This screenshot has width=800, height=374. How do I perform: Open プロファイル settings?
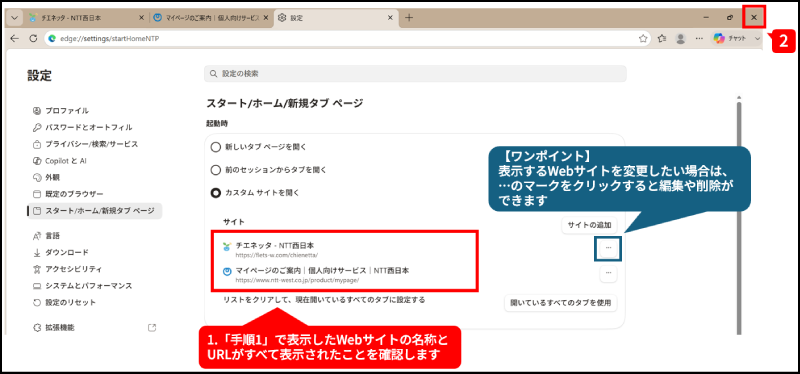[x=67, y=111]
